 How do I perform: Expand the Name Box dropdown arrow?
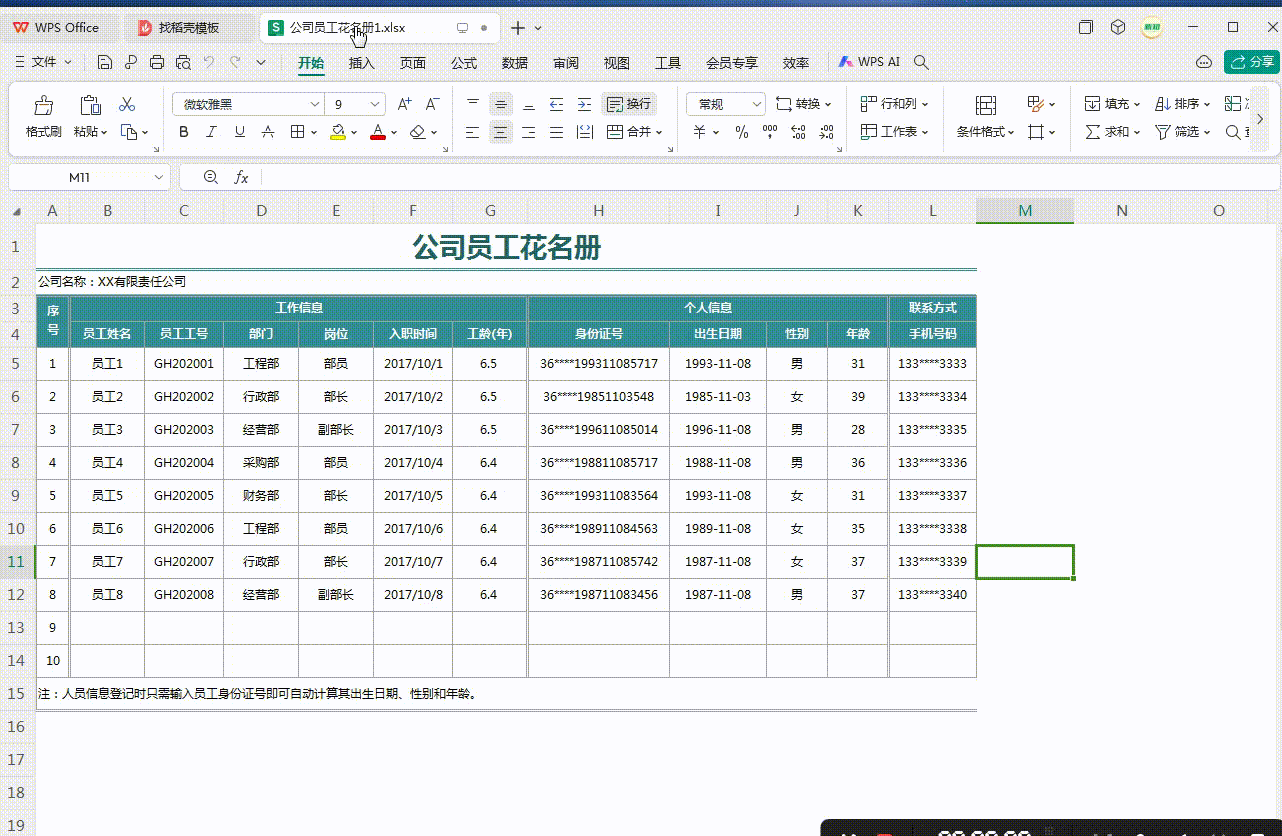[158, 177]
